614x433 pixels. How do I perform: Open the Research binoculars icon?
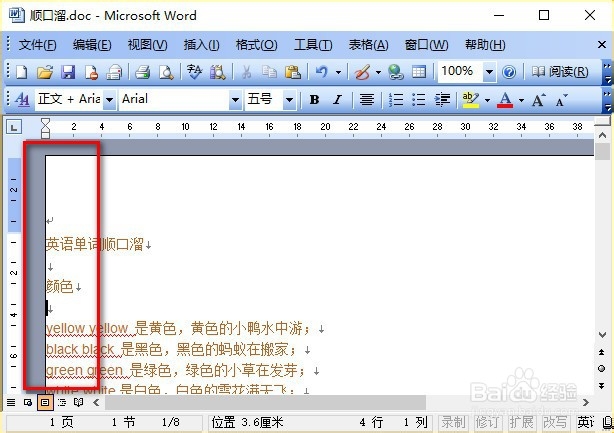218,72
